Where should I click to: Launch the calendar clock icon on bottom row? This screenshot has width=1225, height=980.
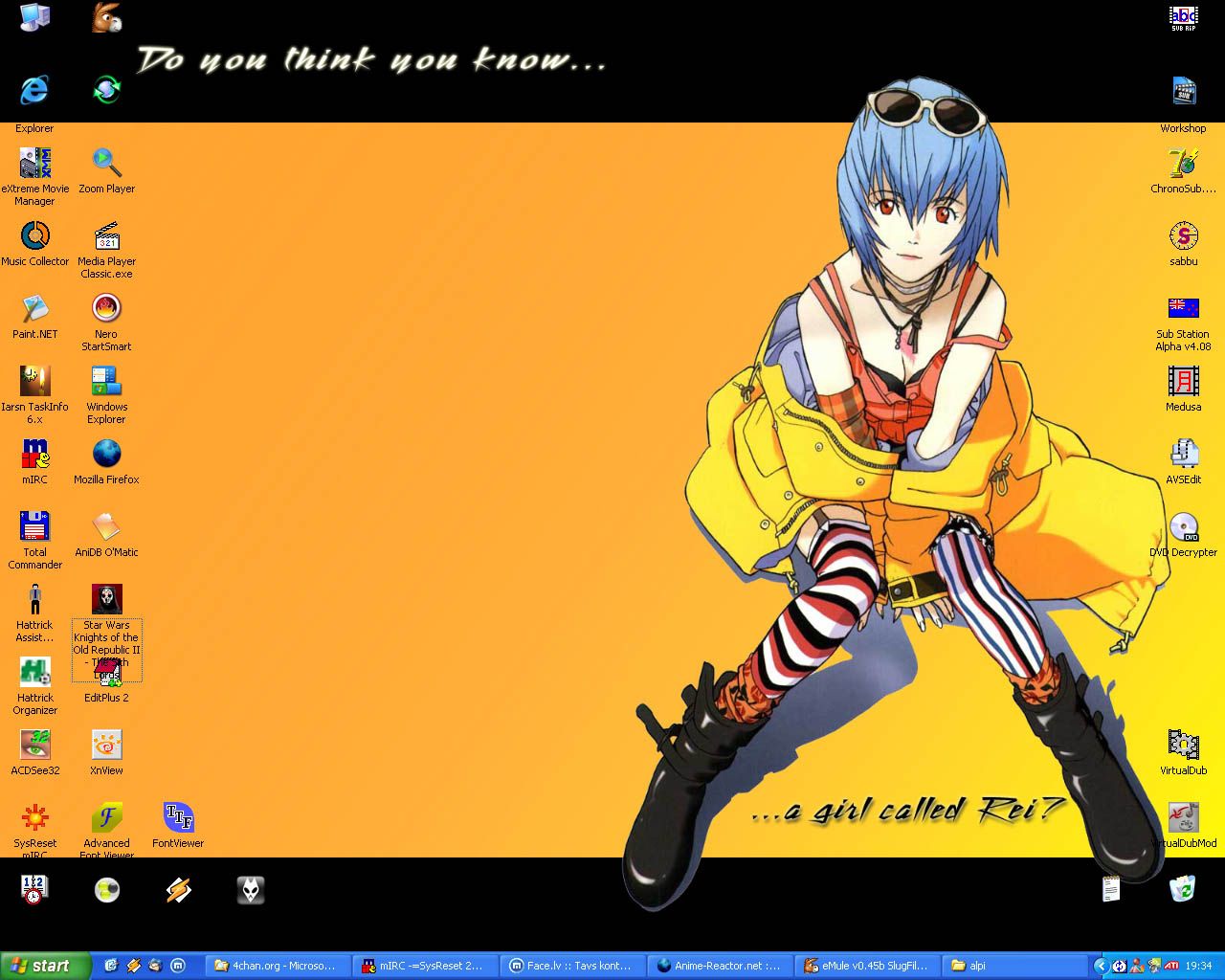[34, 889]
